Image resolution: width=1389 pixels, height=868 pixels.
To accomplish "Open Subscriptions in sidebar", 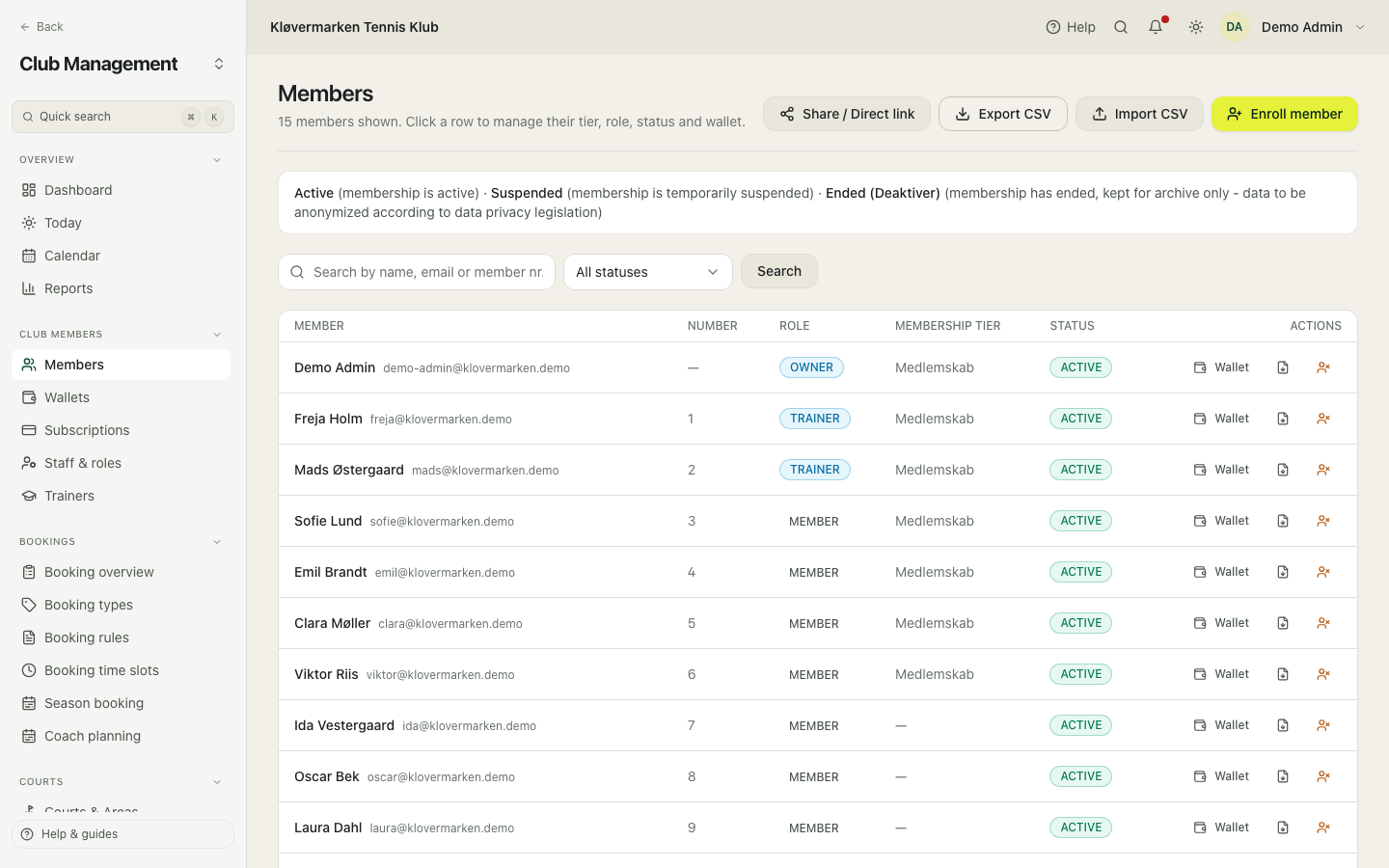I will tap(122, 430).
